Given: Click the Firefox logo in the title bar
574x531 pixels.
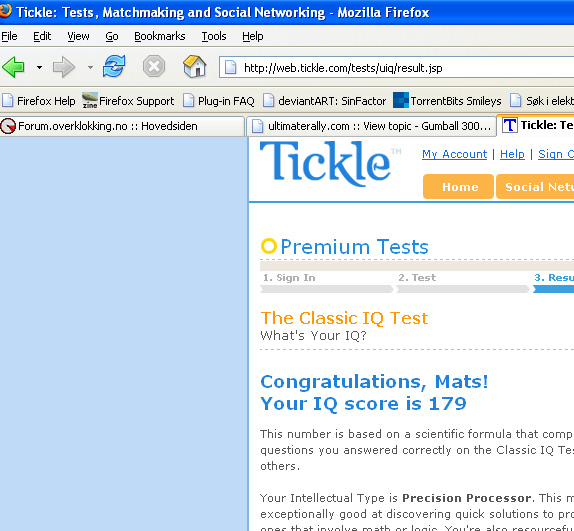Looking at the screenshot, I should pyautogui.click(x=5, y=10).
